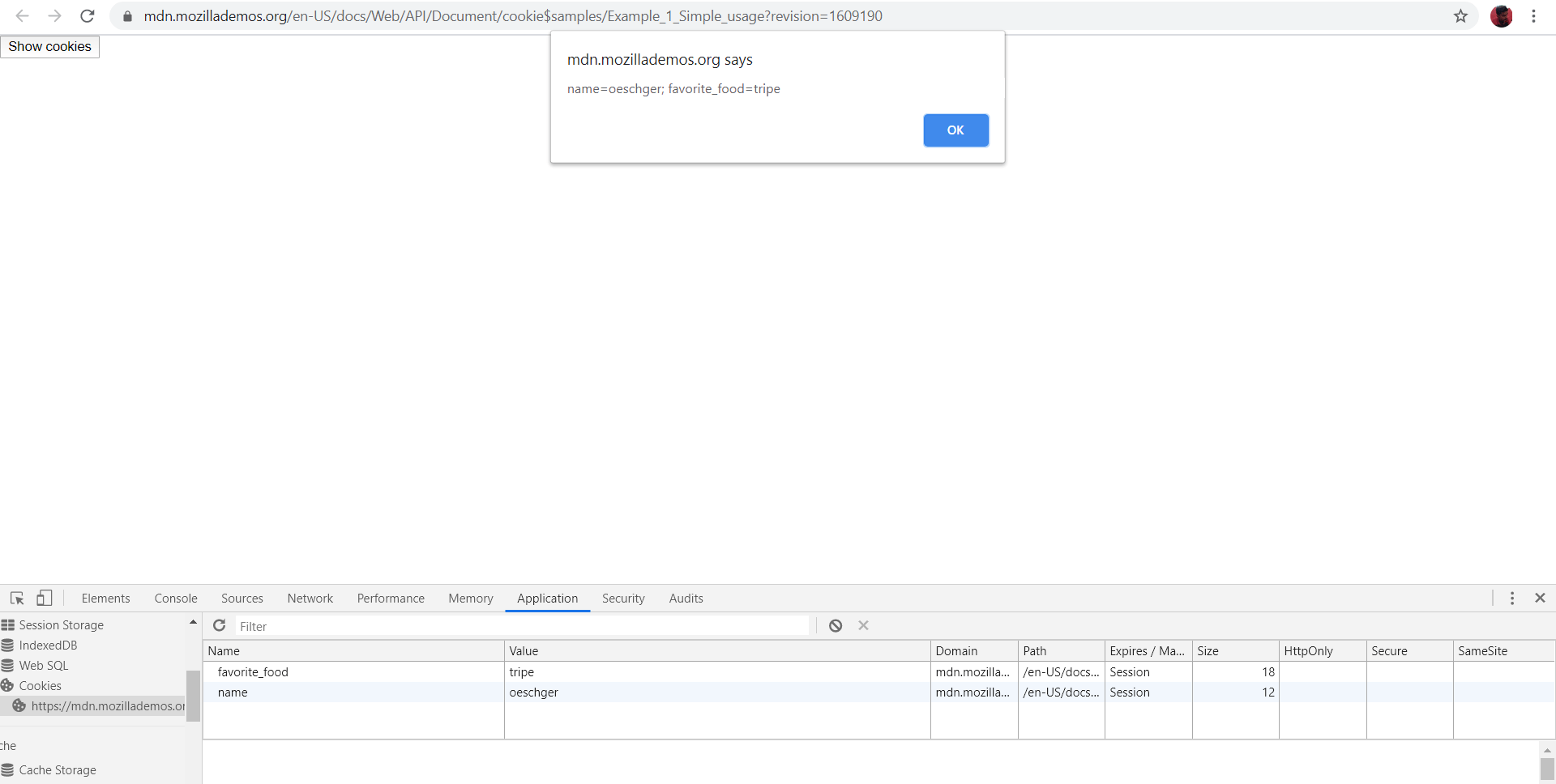Viewport: 1556px width, 784px height.
Task: Open the DevTools customize menu
Action: (1512, 598)
